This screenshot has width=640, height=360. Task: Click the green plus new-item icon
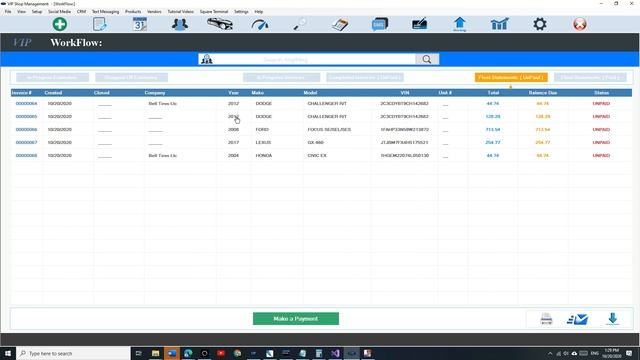(x=60, y=24)
